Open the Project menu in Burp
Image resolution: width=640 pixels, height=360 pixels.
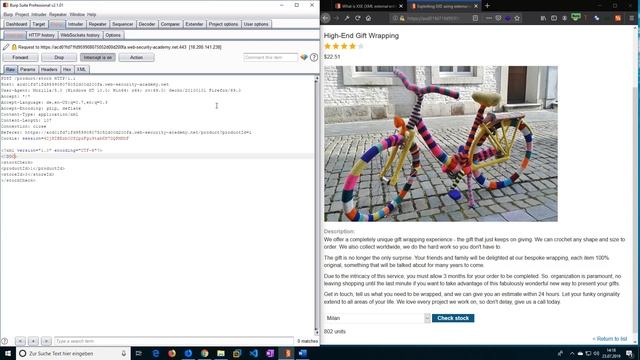pyautogui.click(x=22, y=14)
